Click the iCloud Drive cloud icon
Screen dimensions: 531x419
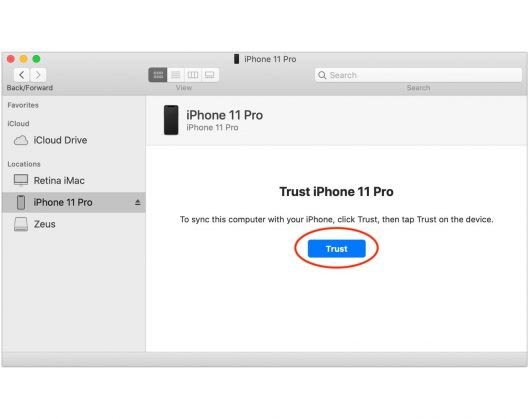click(21, 140)
